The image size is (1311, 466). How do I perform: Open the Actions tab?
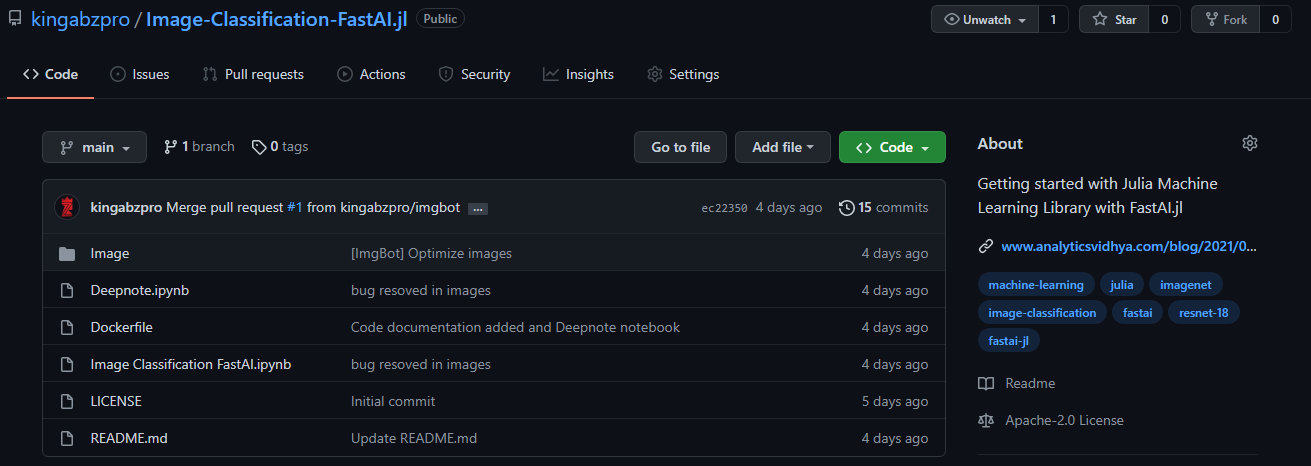pos(371,74)
